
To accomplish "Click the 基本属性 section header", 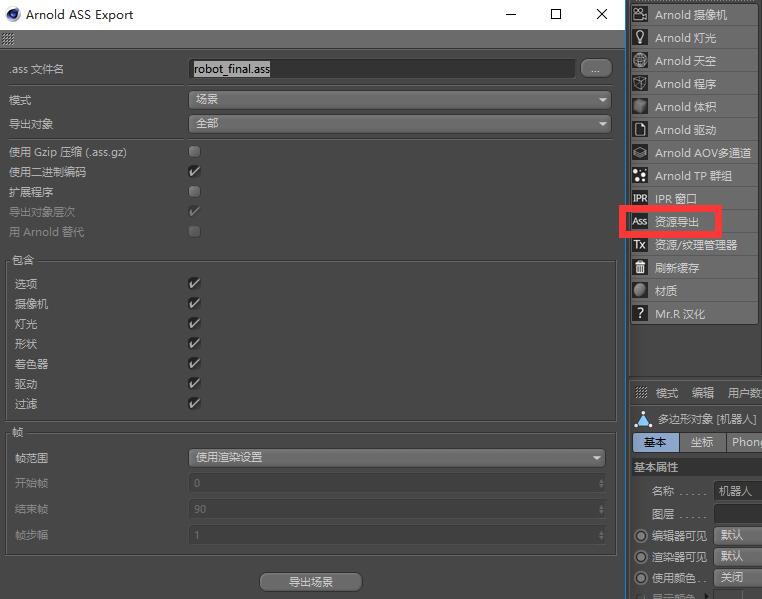I will tap(697, 467).
